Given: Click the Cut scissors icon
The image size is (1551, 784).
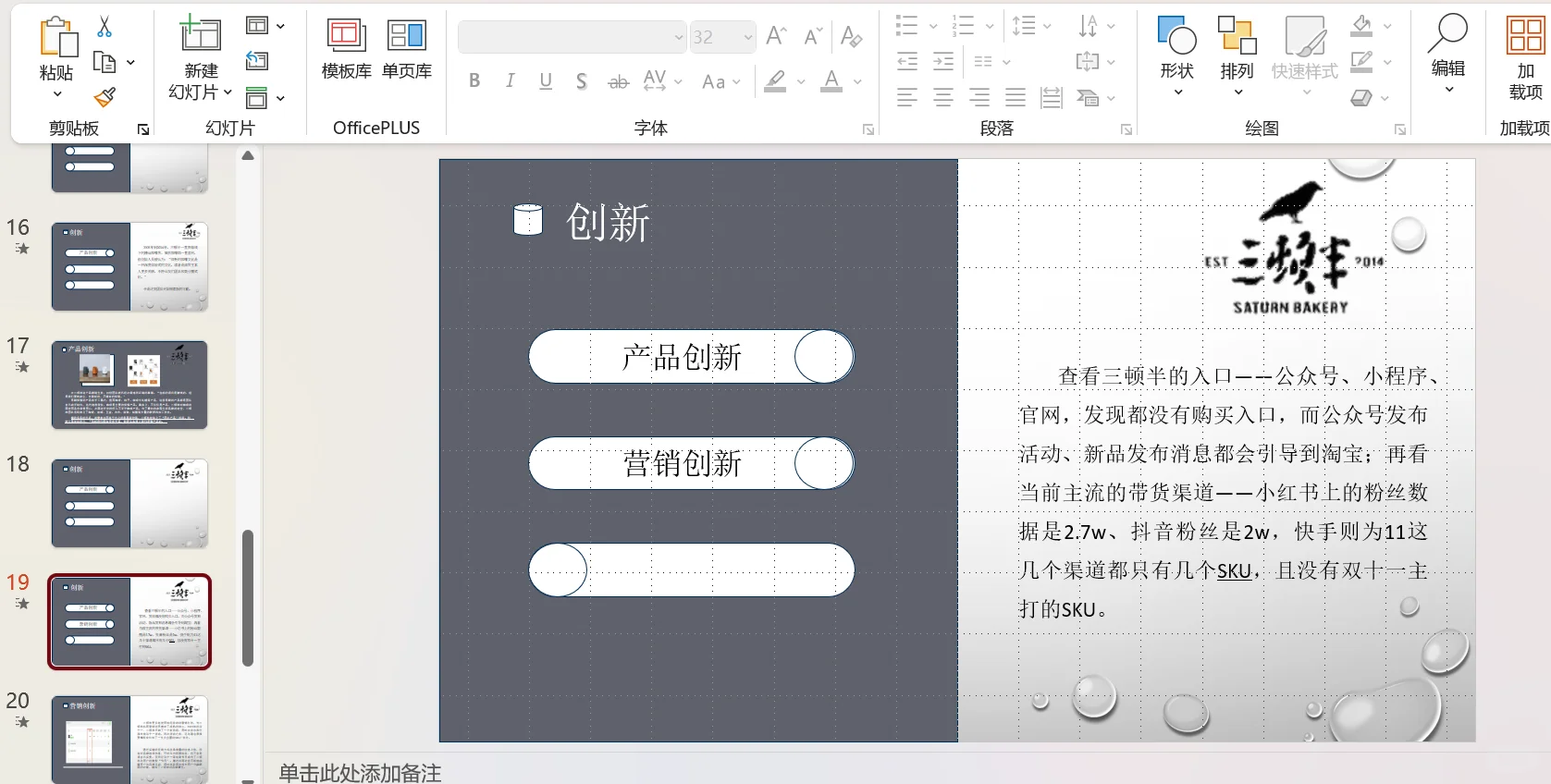Looking at the screenshot, I should click(105, 27).
